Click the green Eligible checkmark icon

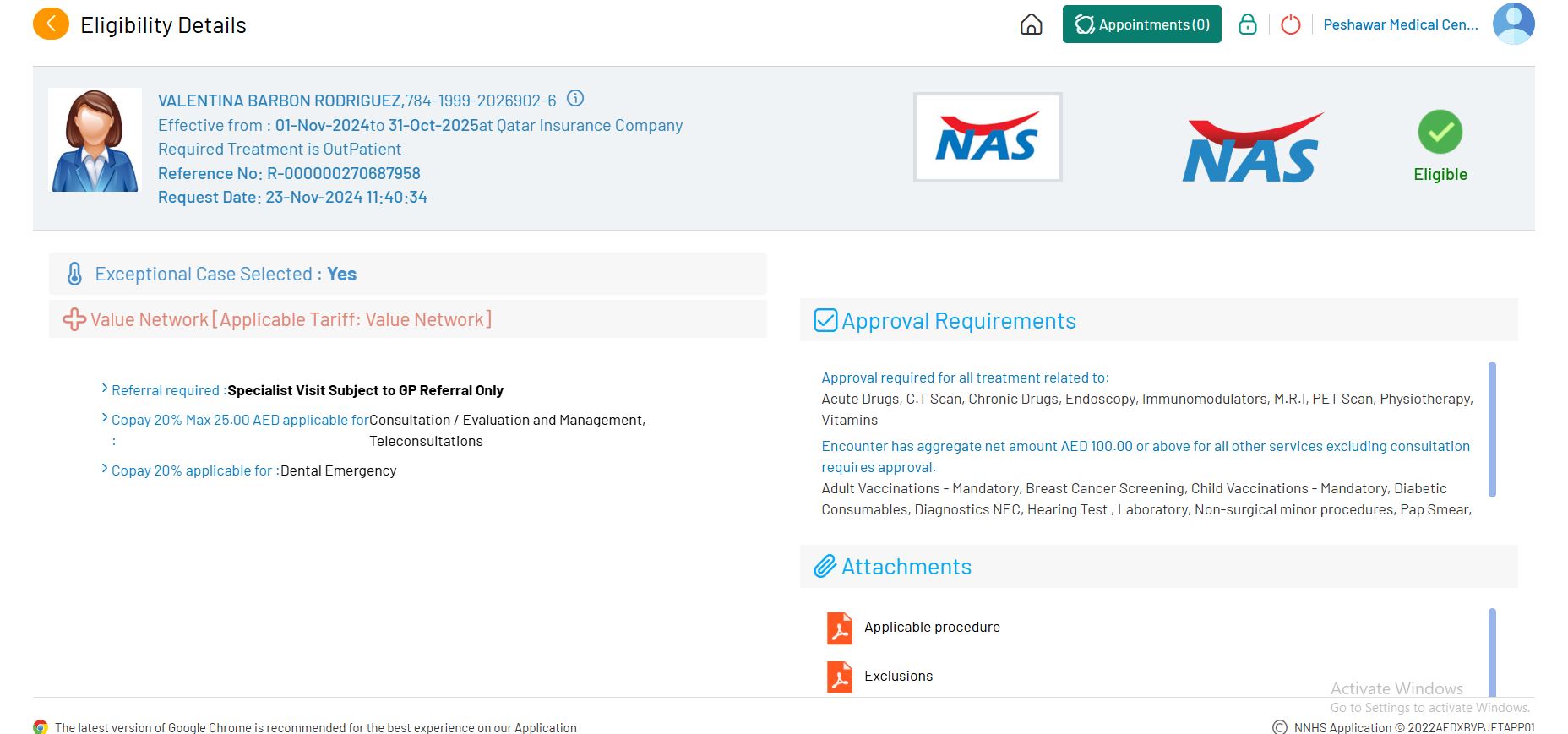click(x=1440, y=132)
